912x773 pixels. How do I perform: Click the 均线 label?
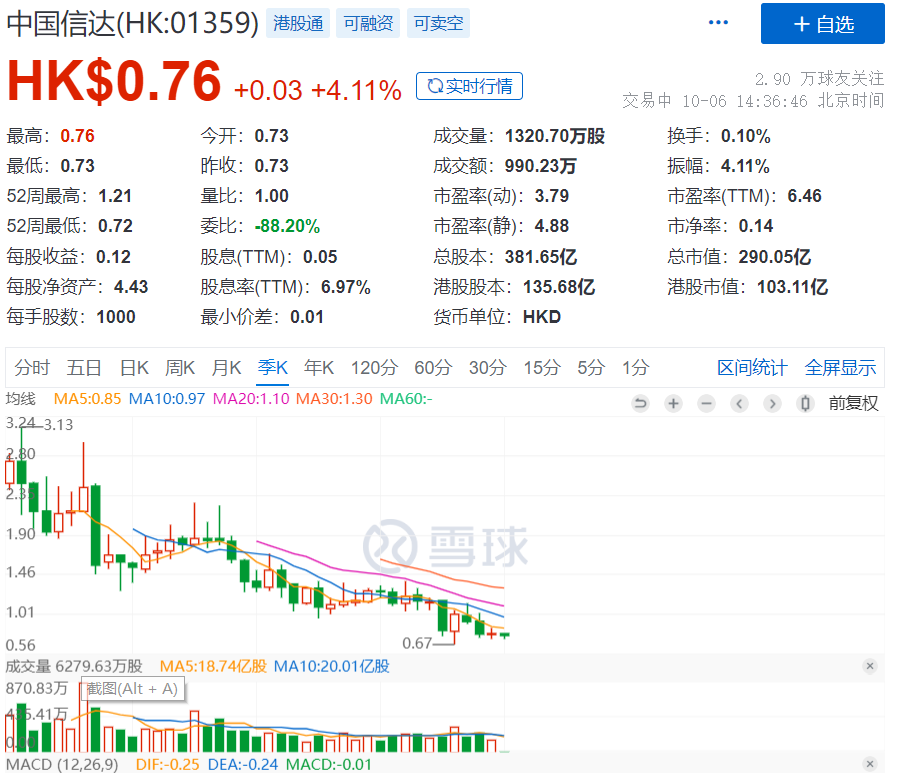tap(20, 399)
